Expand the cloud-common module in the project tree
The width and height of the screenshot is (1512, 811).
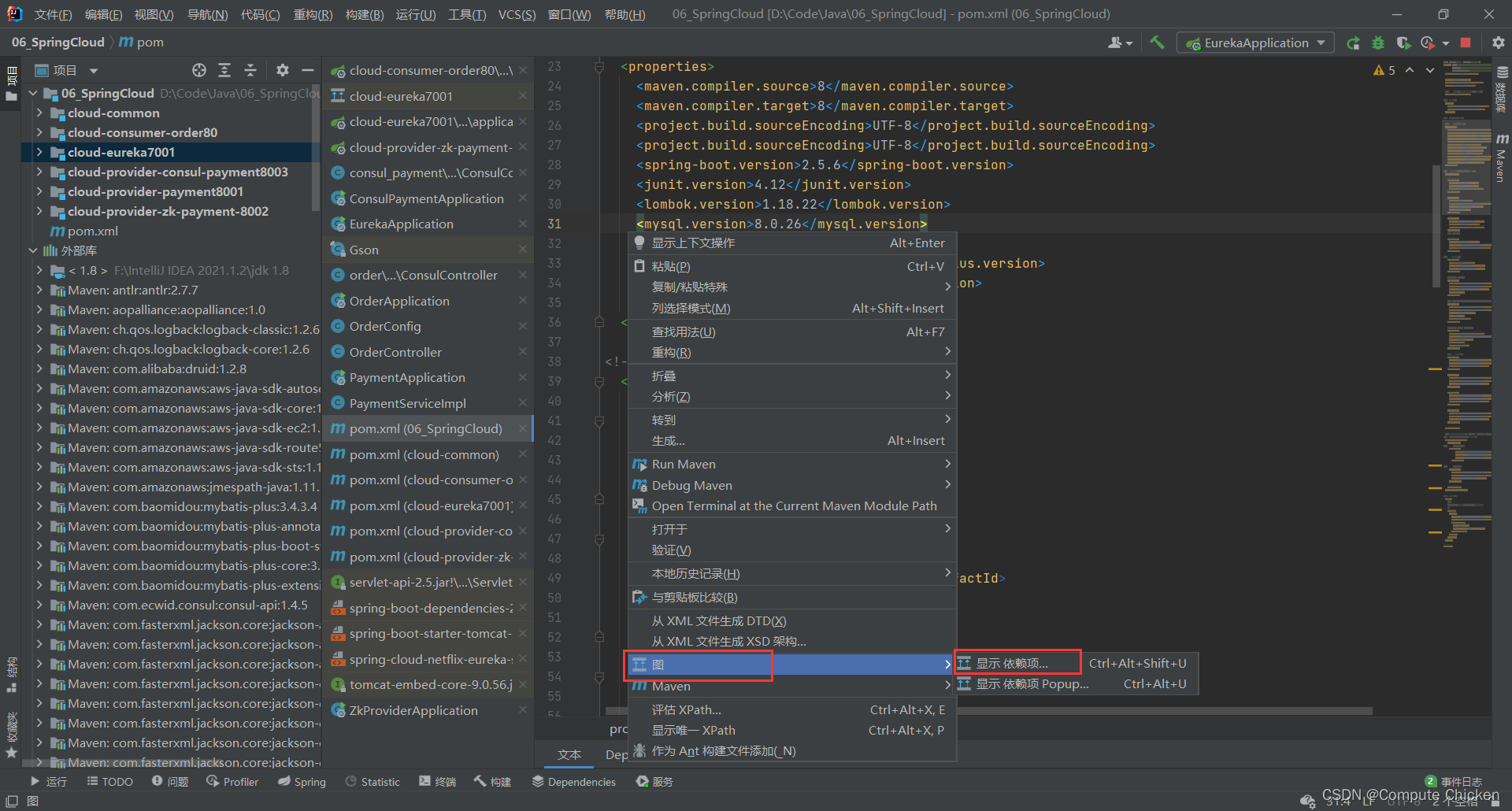click(39, 113)
